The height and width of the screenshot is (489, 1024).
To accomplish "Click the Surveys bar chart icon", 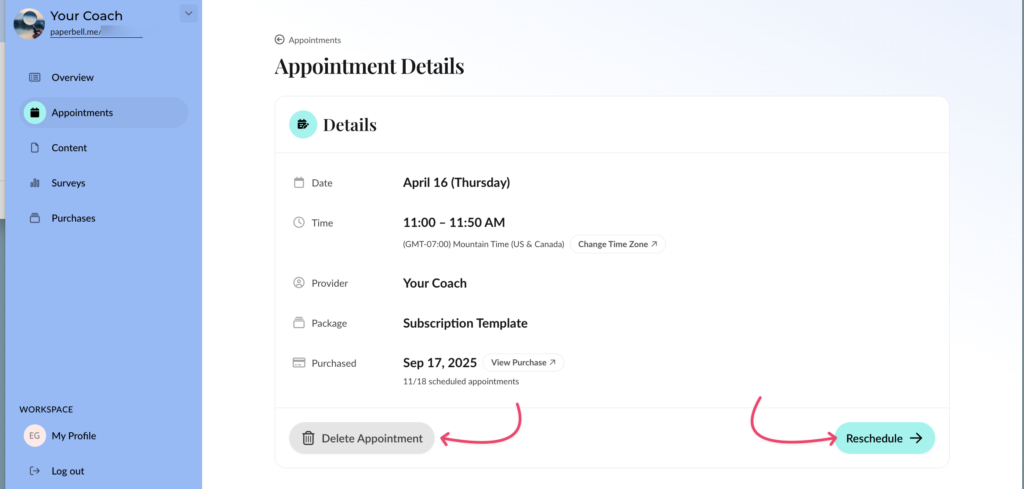I will click(x=35, y=183).
